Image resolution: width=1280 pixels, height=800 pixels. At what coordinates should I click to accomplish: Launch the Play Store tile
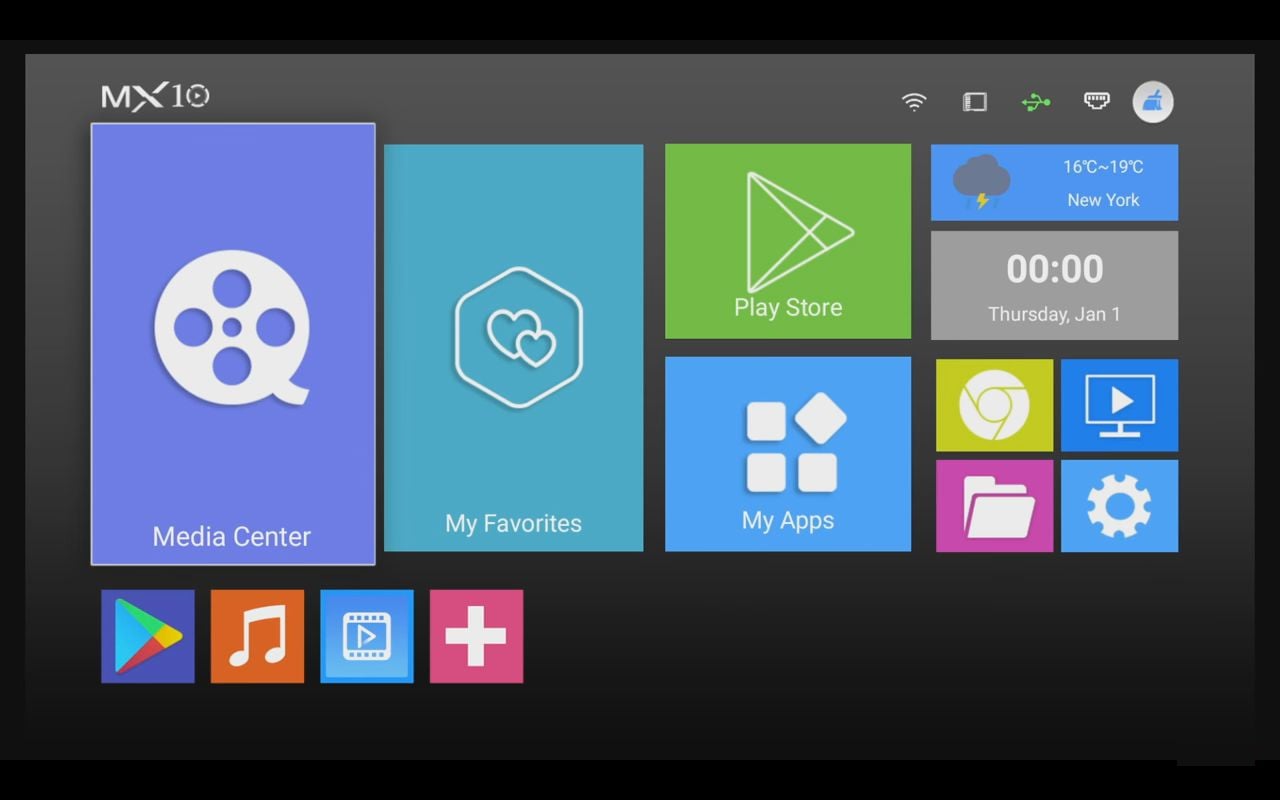click(x=788, y=241)
